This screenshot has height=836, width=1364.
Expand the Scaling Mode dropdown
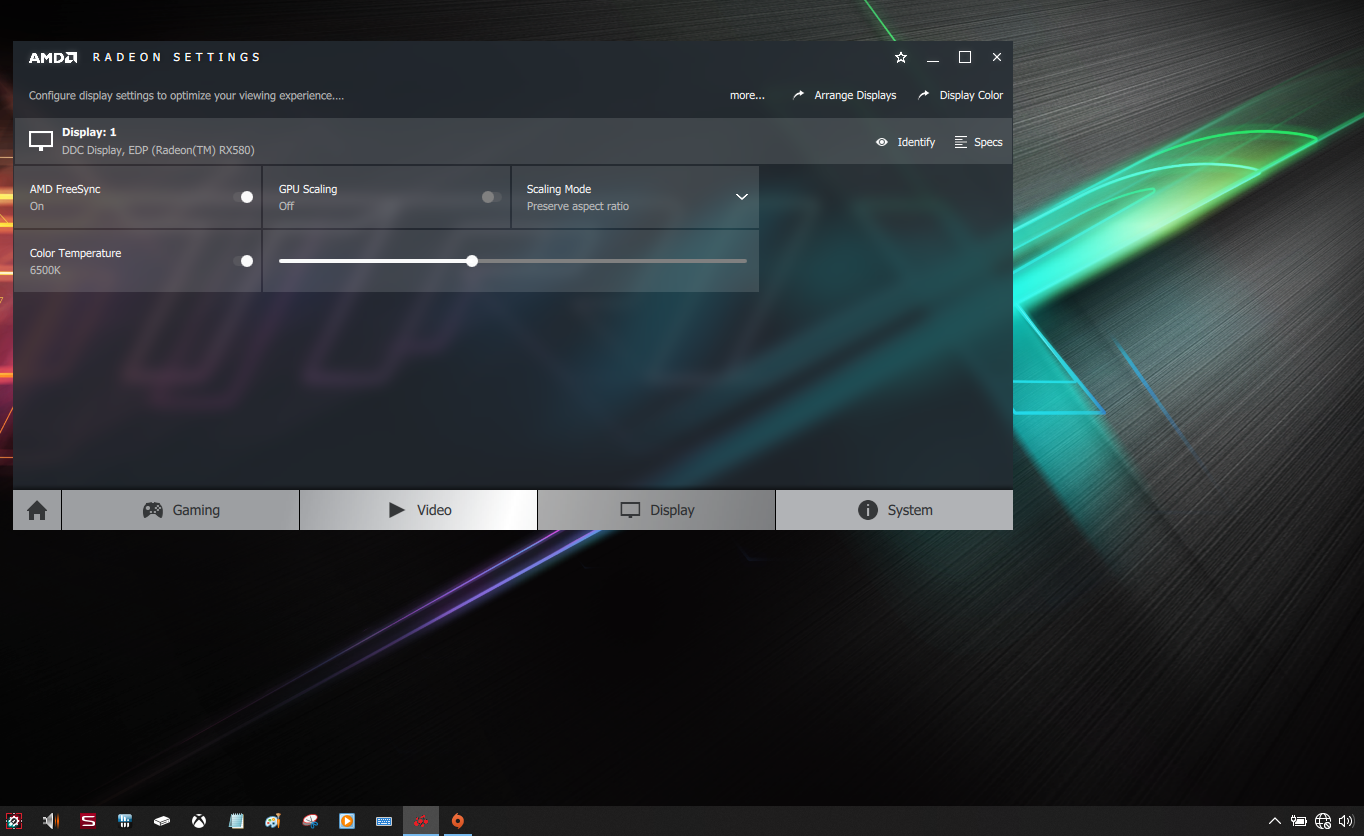coord(742,197)
